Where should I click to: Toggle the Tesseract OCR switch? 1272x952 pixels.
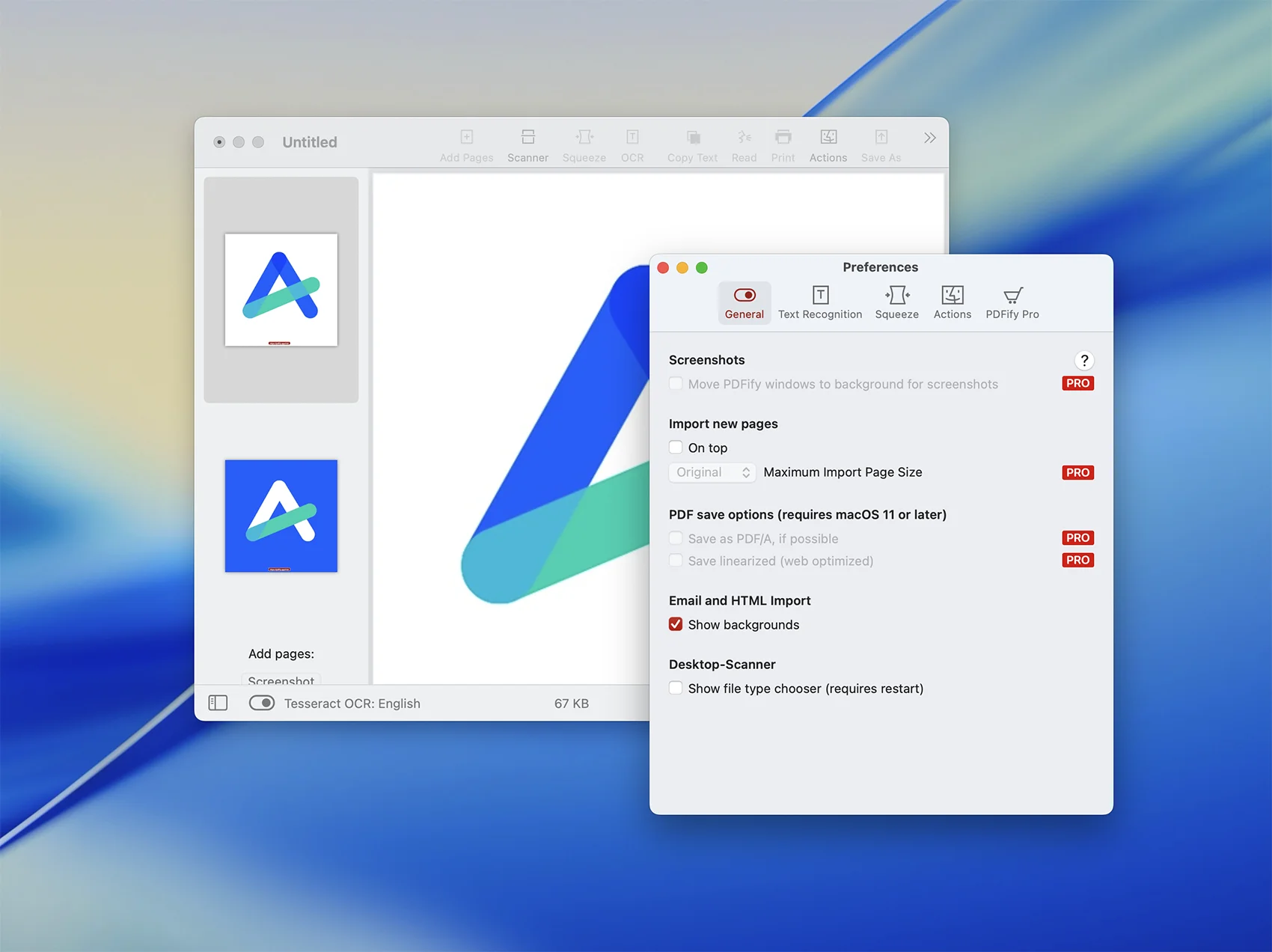pyautogui.click(x=262, y=703)
